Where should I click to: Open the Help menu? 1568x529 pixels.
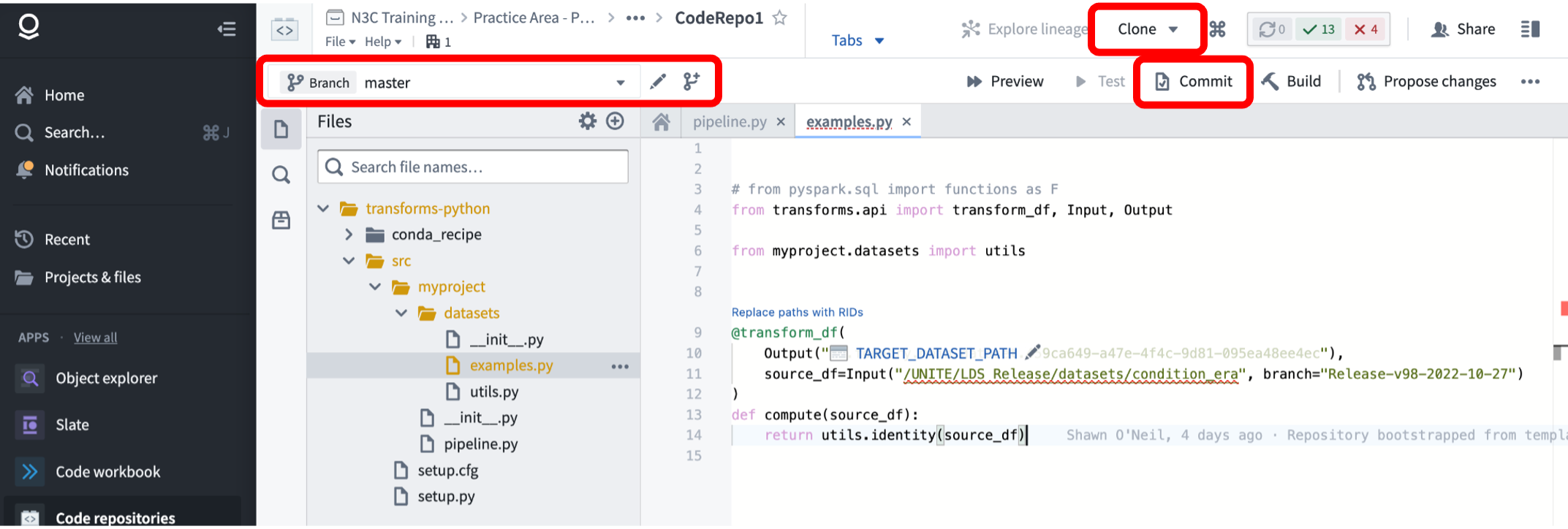point(383,42)
